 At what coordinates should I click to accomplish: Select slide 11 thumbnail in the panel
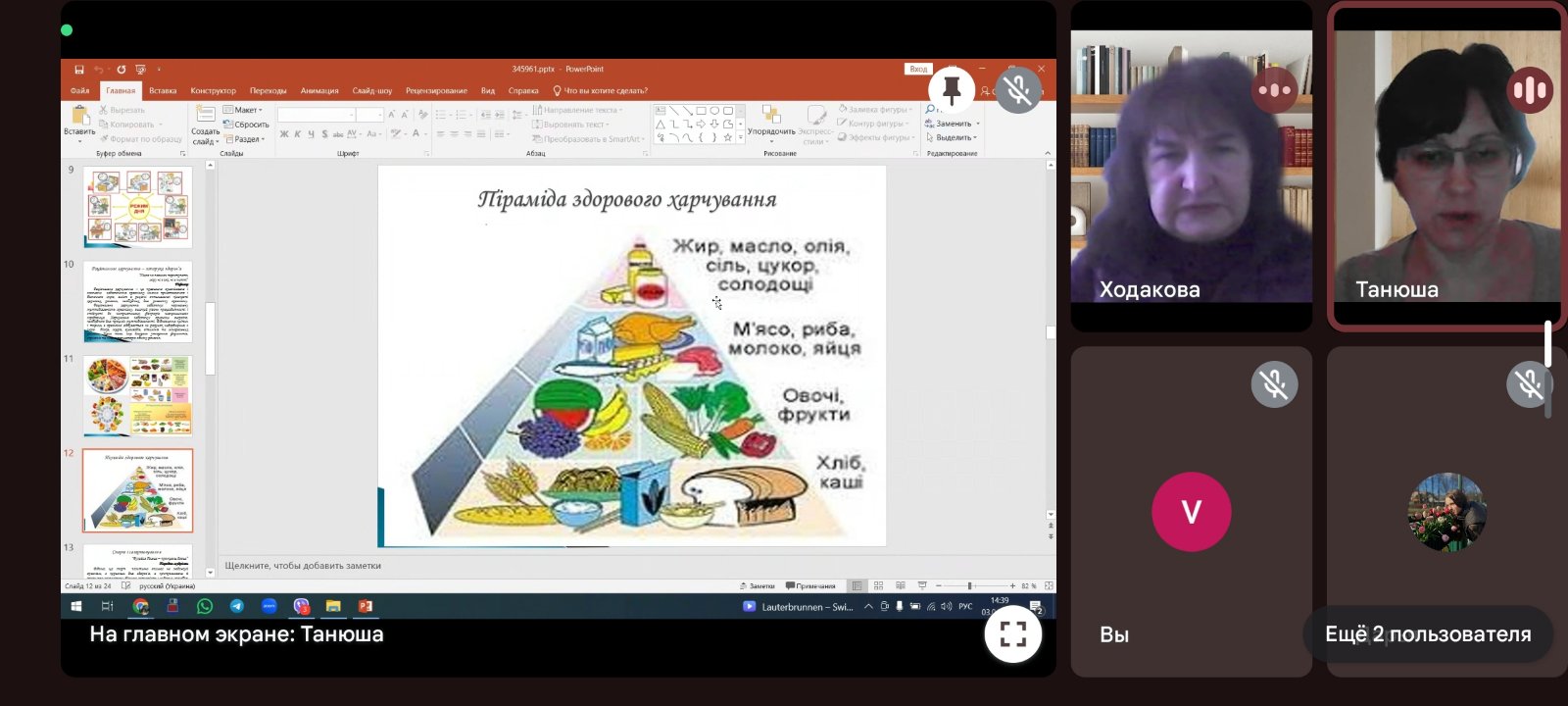[138, 396]
